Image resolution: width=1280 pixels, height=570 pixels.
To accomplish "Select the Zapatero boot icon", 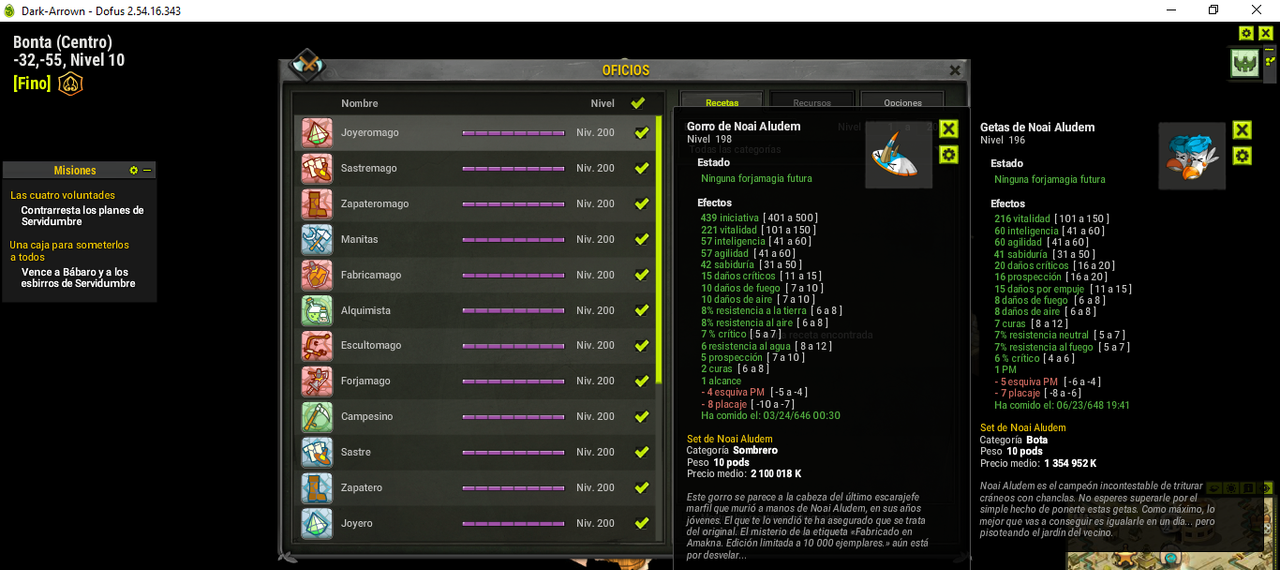I will (317, 488).
